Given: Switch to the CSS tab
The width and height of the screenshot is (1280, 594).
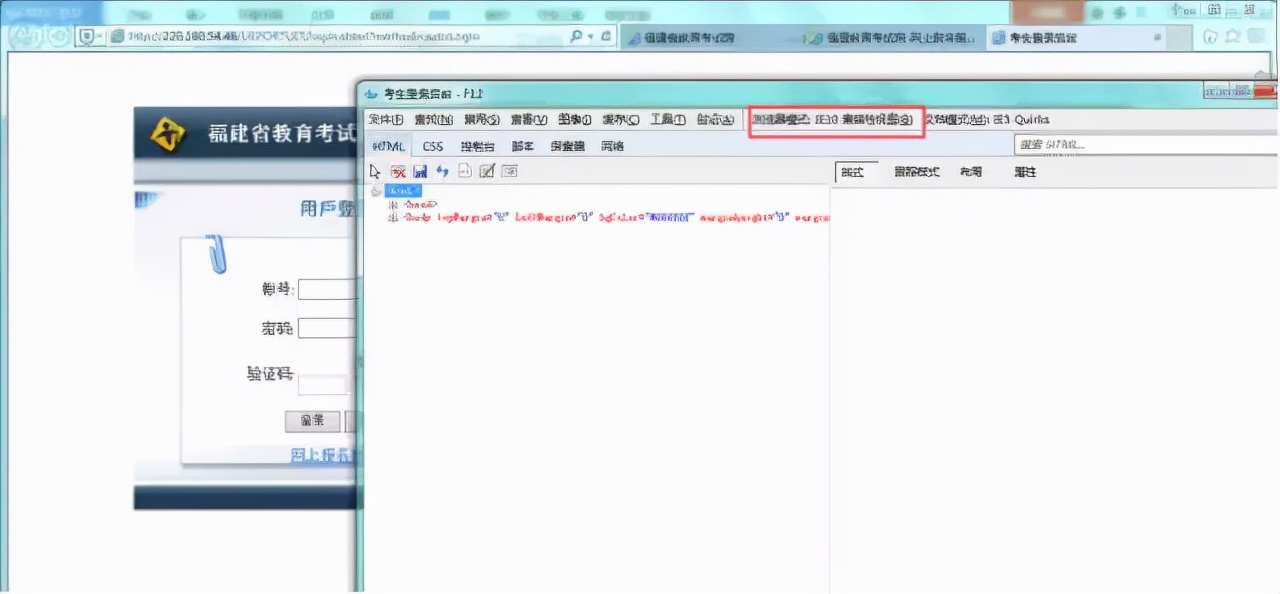Looking at the screenshot, I should (433, 146).
